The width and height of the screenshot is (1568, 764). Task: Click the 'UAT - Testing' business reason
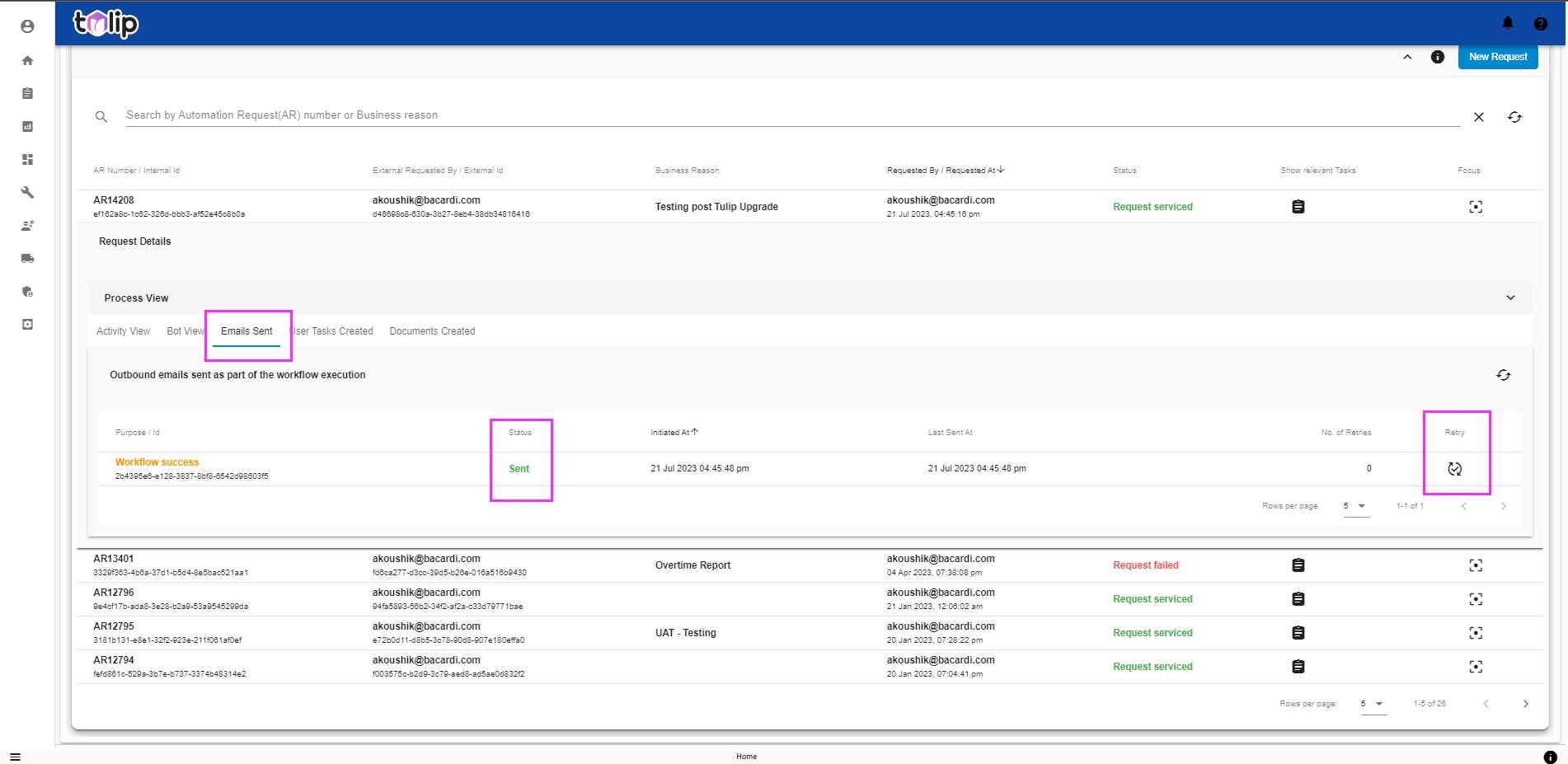point(685,633)
